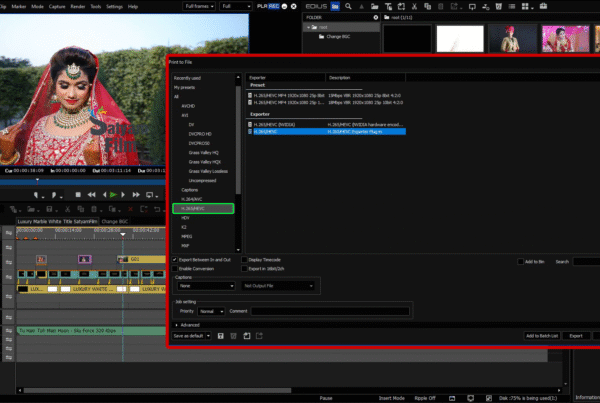Click the Comment input field
The image size is (600, 403).
331,312
